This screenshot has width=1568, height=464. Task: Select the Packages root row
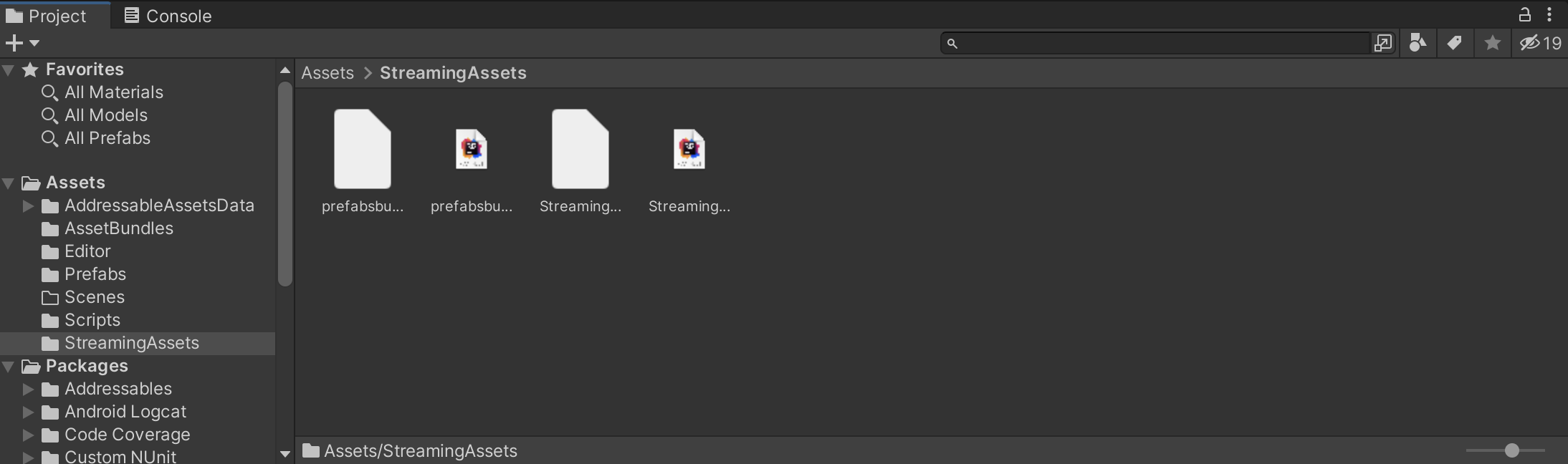138,366
